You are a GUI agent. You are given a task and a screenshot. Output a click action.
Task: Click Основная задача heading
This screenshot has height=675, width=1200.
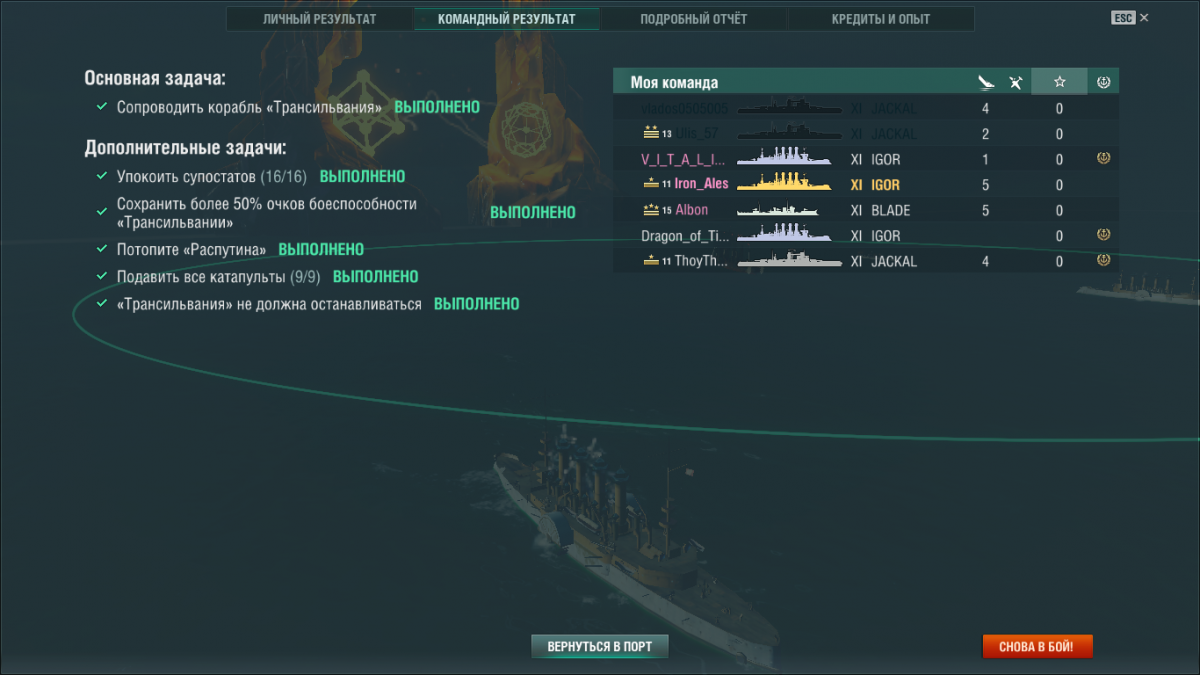pyautogui.click(x=155, y=78)
